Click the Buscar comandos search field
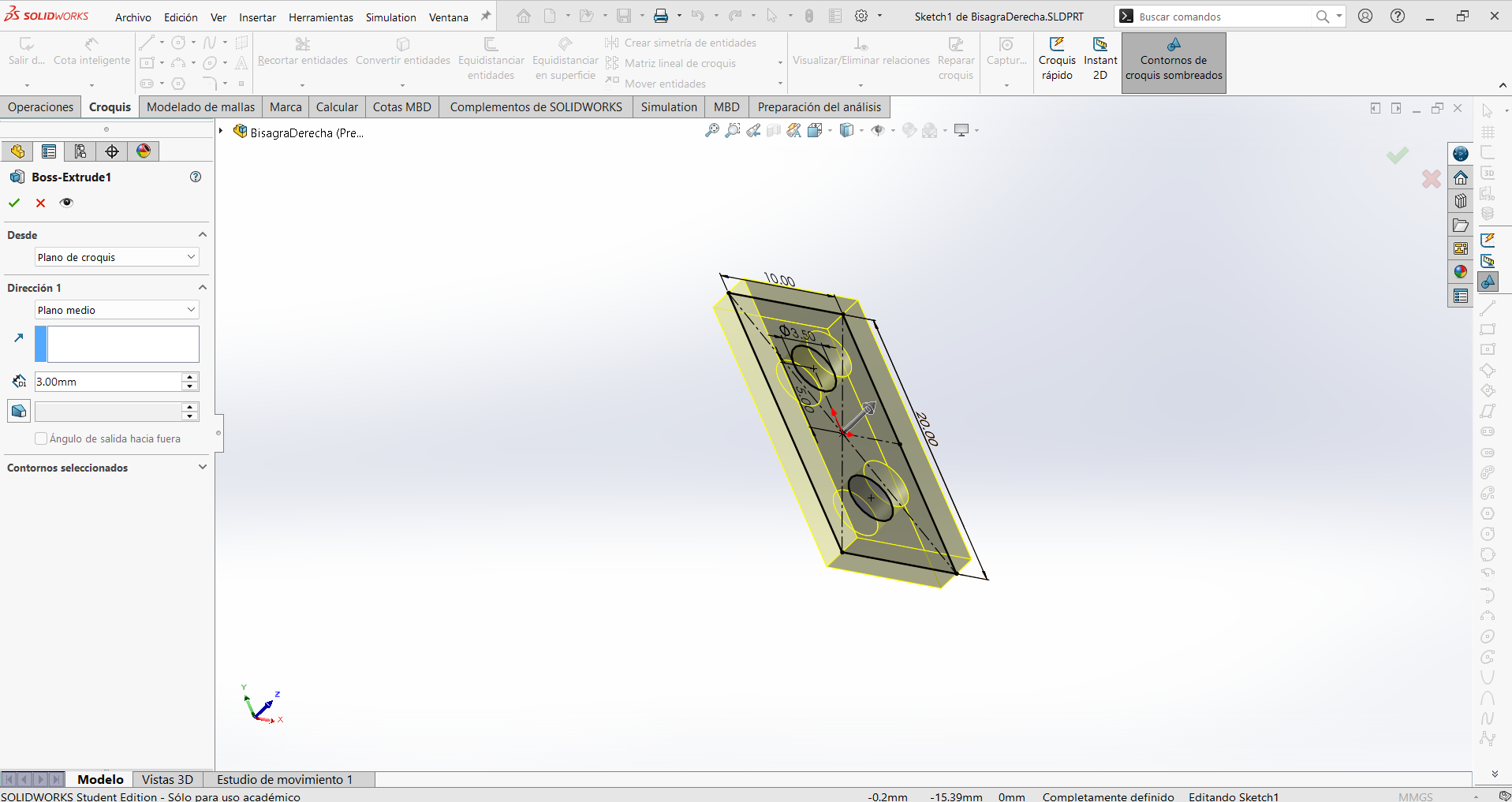Image resolution: width=1512 pixels, height=802 pixels. tap(1226, 17)
